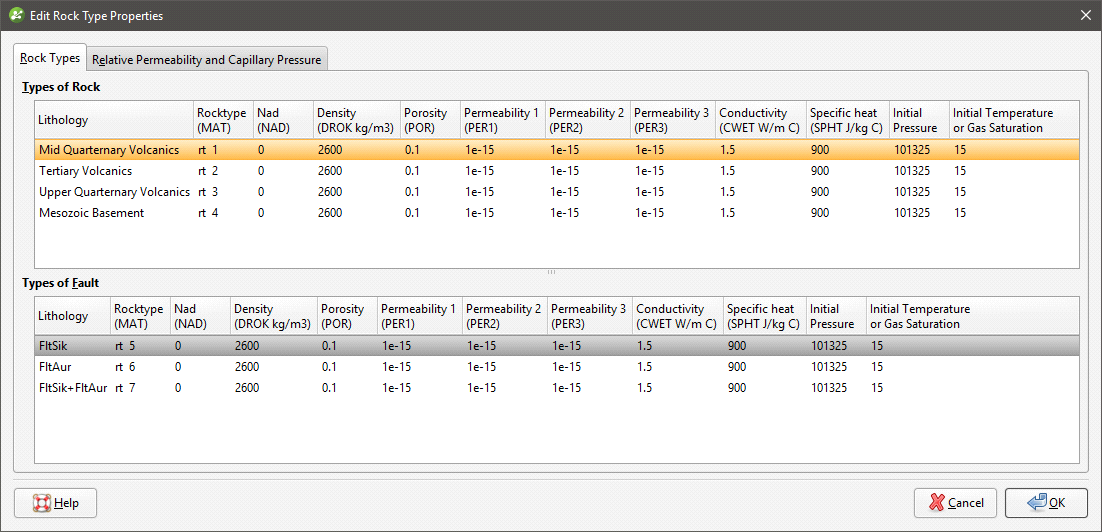Click Tertiary Volcanics Permeability 1 cell
Screen dimensions: 1102x532
[480, 171]
